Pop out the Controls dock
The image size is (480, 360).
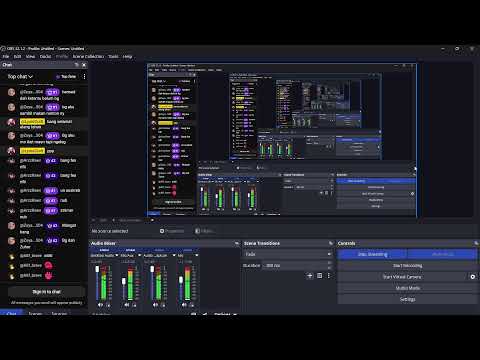476,243
